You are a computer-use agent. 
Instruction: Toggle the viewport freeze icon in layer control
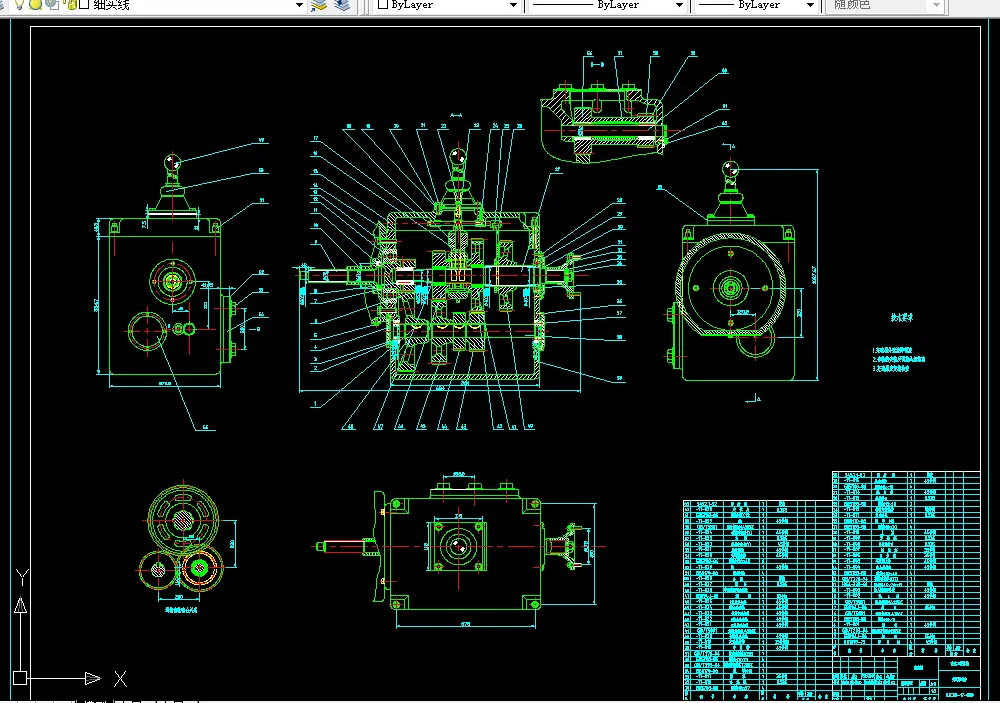(52, 4)
